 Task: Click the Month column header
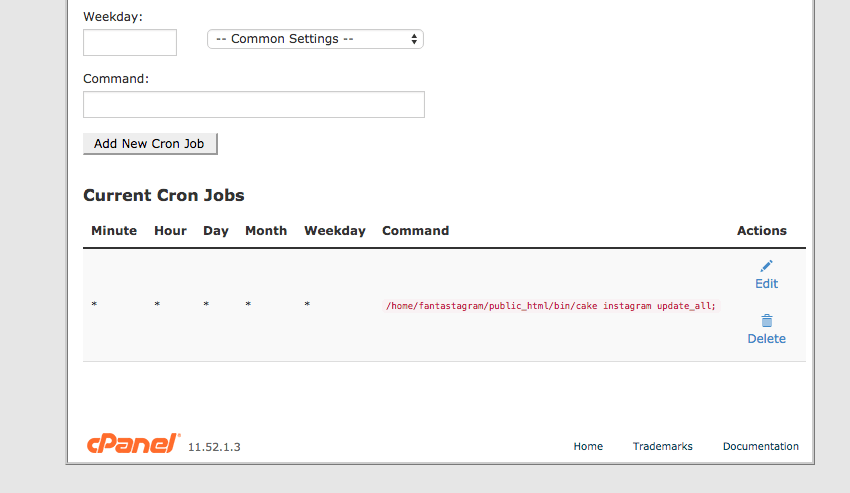266,230
